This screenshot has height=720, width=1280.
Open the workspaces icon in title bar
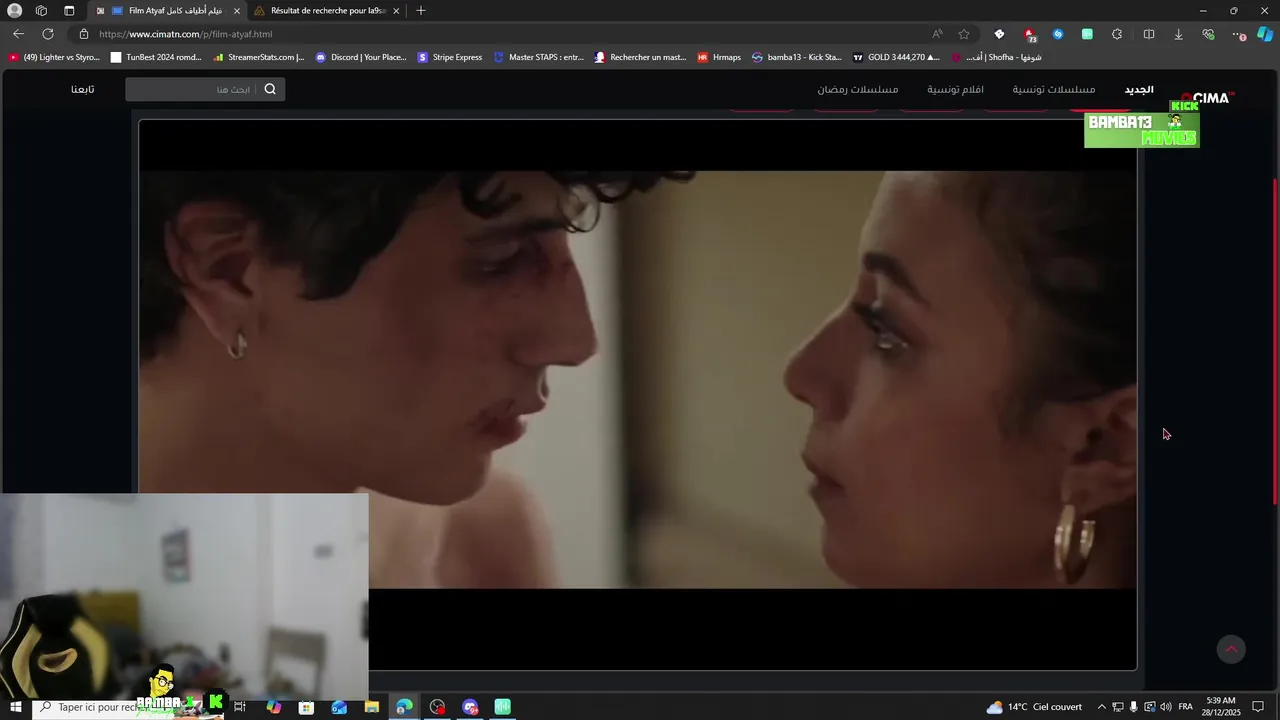[41, 11]
